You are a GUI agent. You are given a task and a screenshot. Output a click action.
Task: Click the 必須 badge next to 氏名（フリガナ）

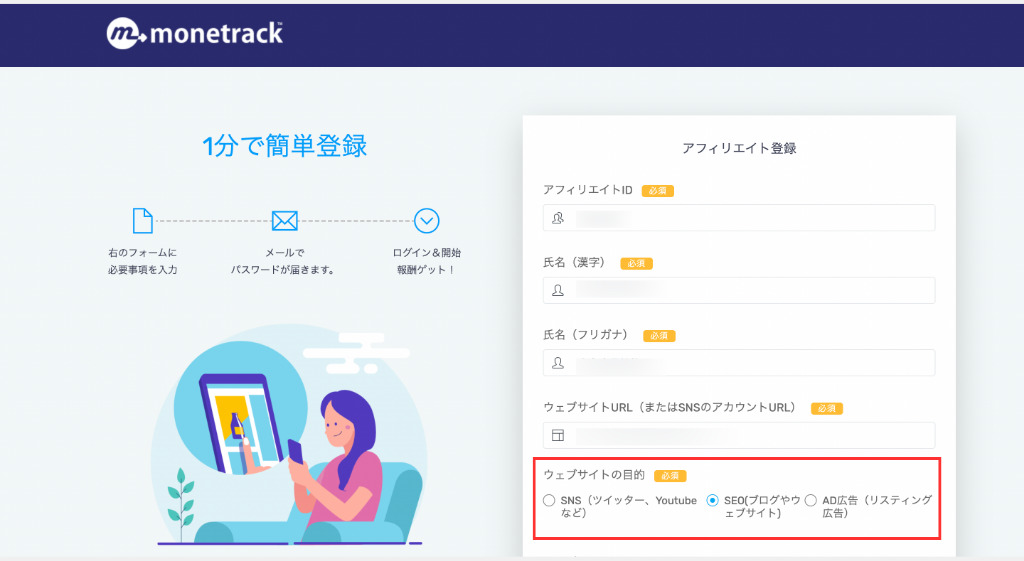[659, 336]
